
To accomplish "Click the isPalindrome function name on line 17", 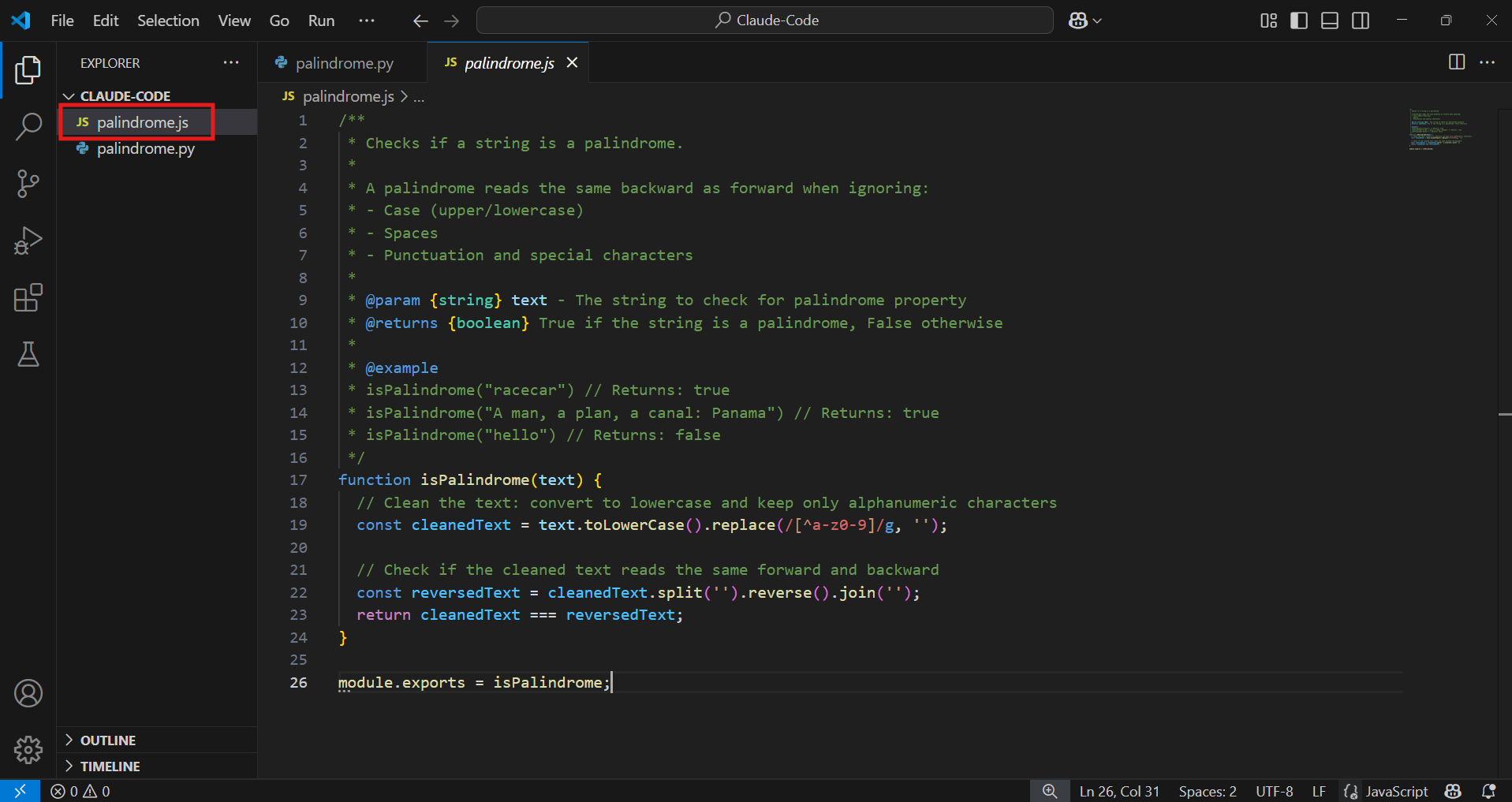I will tap(475, 480).
